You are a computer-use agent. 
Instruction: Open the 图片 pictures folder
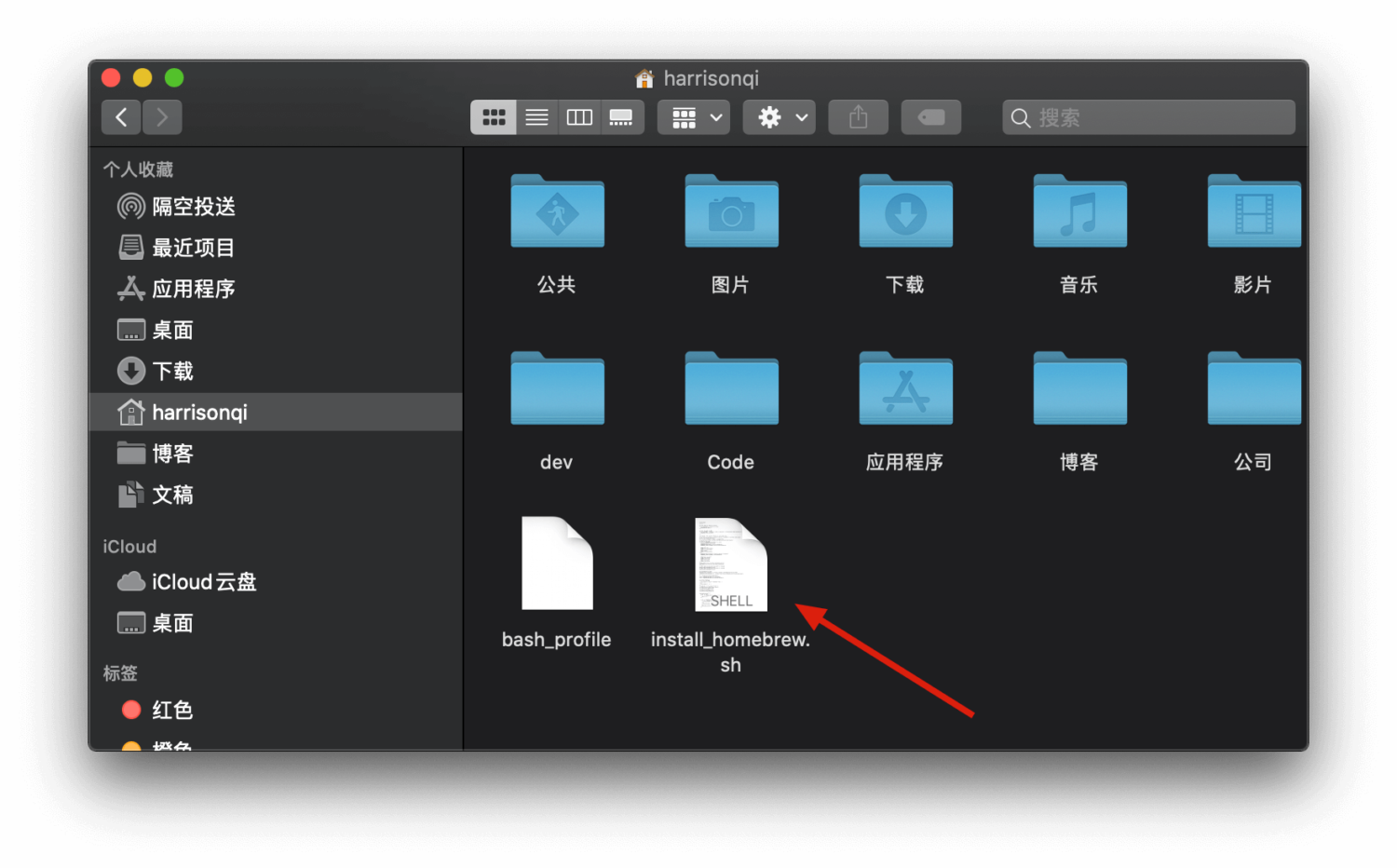tap(731, 212)
